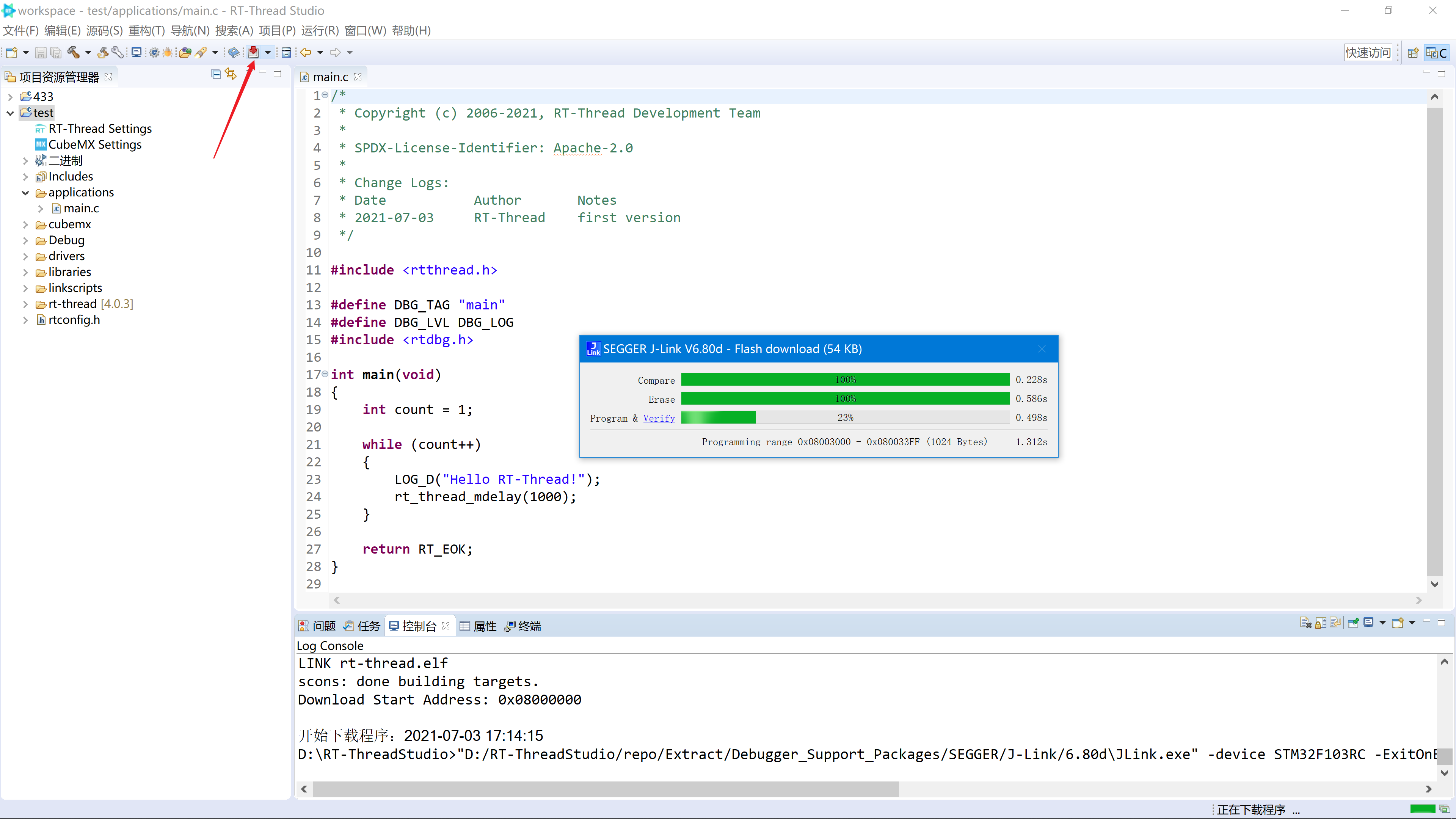Click the open new console icon

pyautogui.click(x=1398, y=623)
